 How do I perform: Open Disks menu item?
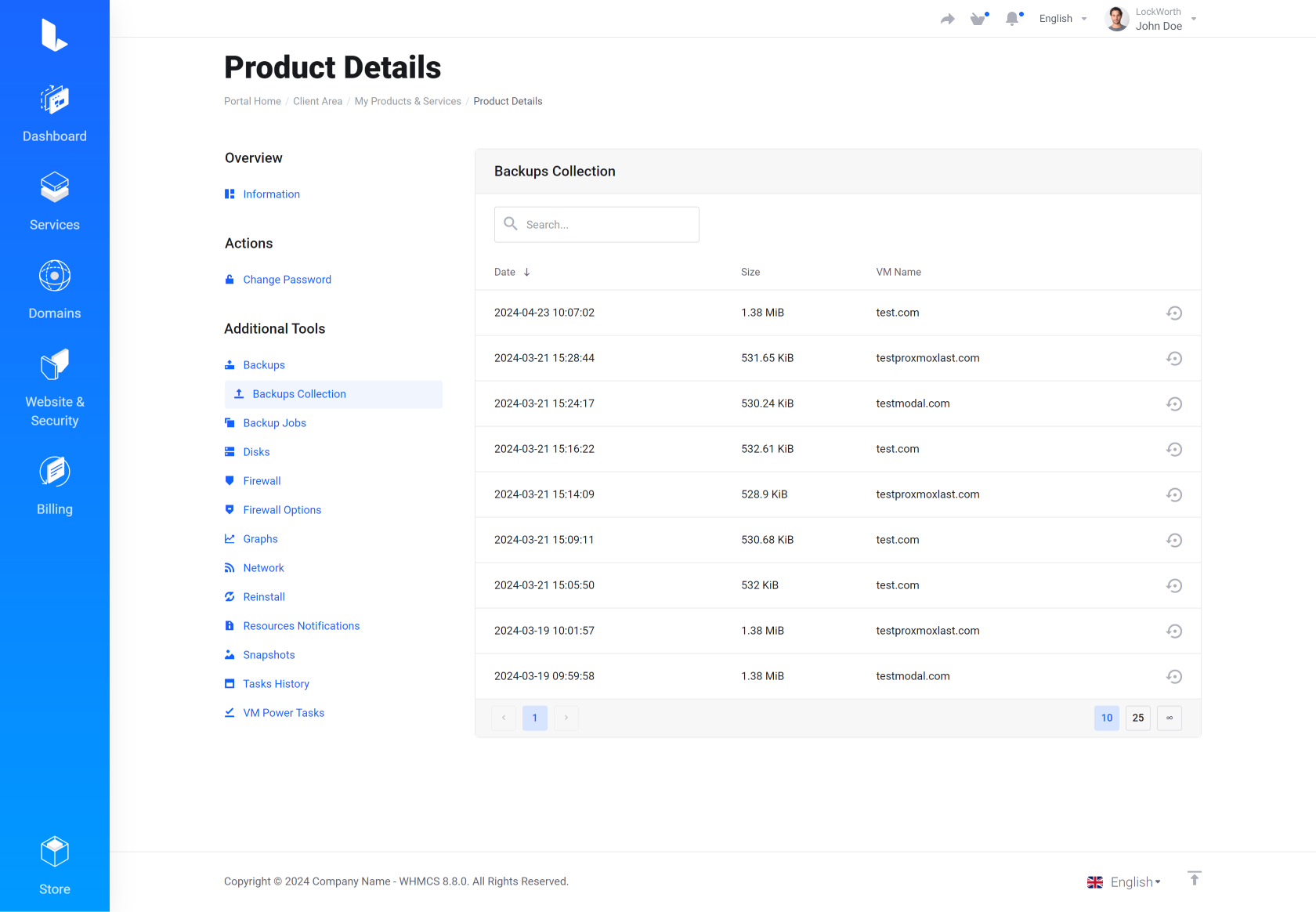256,452
